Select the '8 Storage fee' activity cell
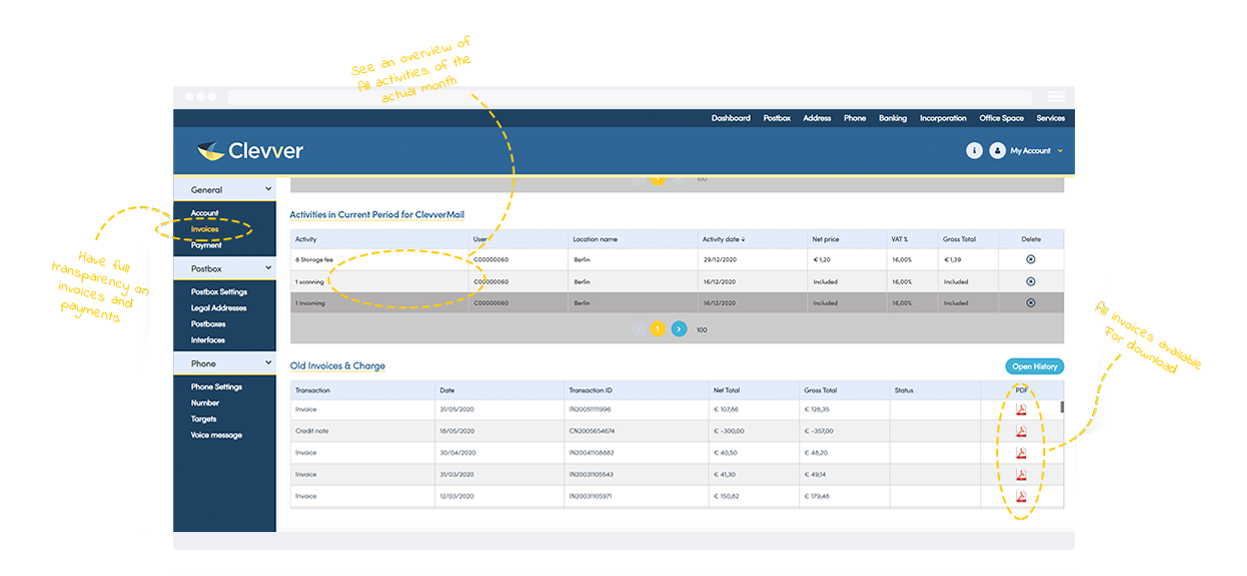The width and height of the screenshot is (1247, 576). pyautogui.click(x=380, y=259)
